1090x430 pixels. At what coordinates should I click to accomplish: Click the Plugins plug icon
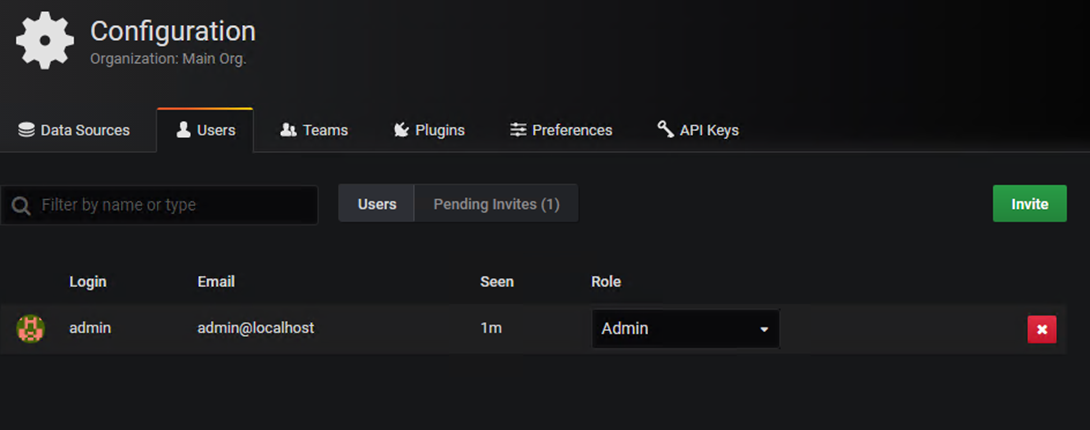[401, 130]
